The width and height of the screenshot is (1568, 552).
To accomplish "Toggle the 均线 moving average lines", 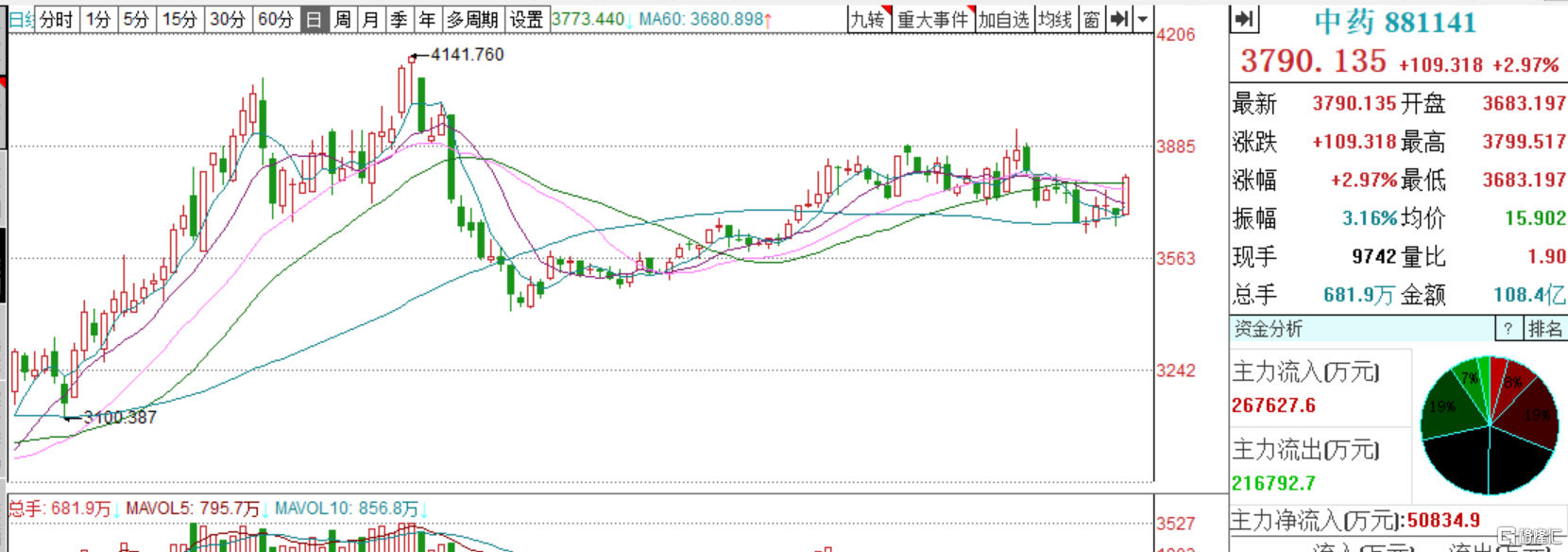I will [x=1055, y=19].
